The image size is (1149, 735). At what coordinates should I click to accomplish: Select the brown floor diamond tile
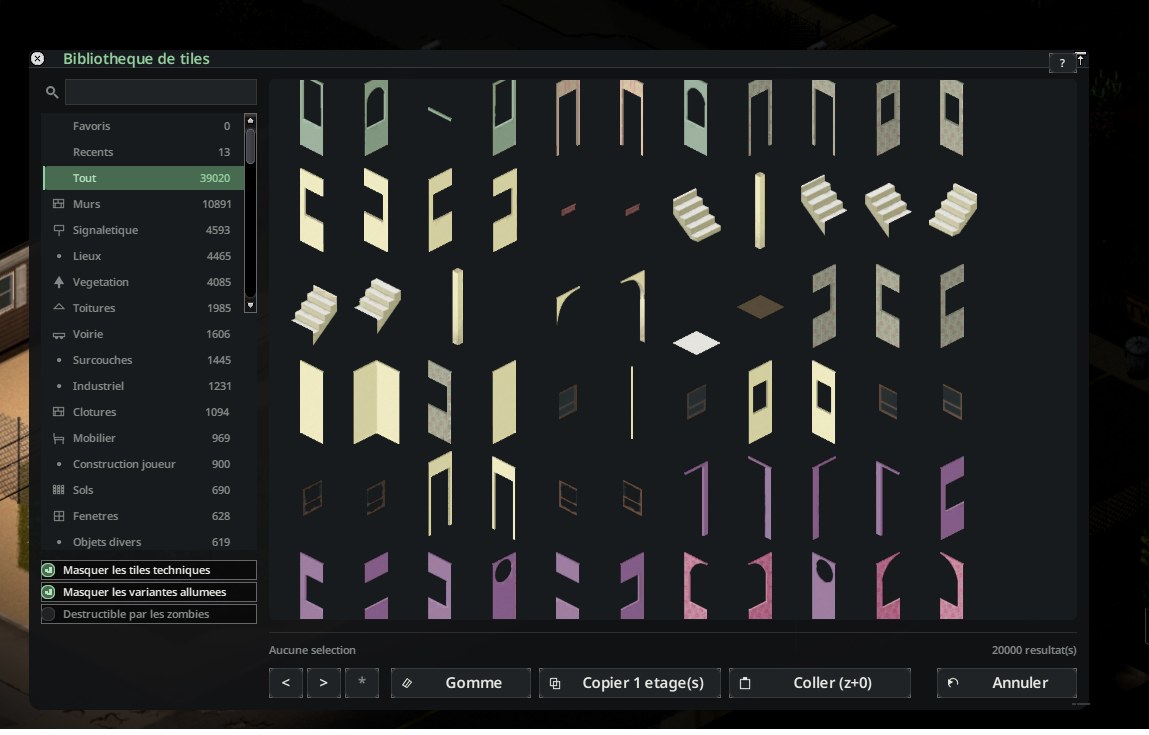(x=760, y=306)
